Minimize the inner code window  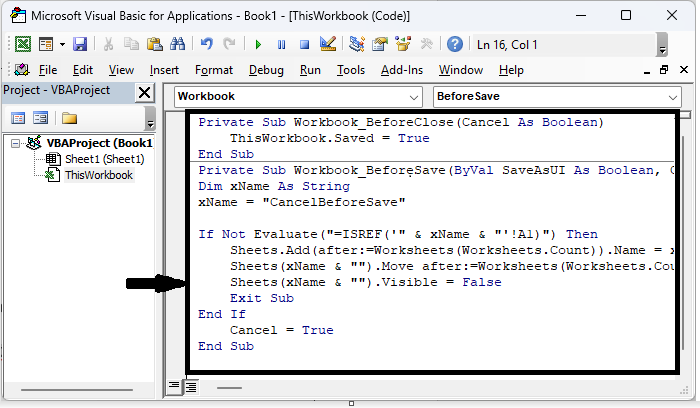(647, 71)
